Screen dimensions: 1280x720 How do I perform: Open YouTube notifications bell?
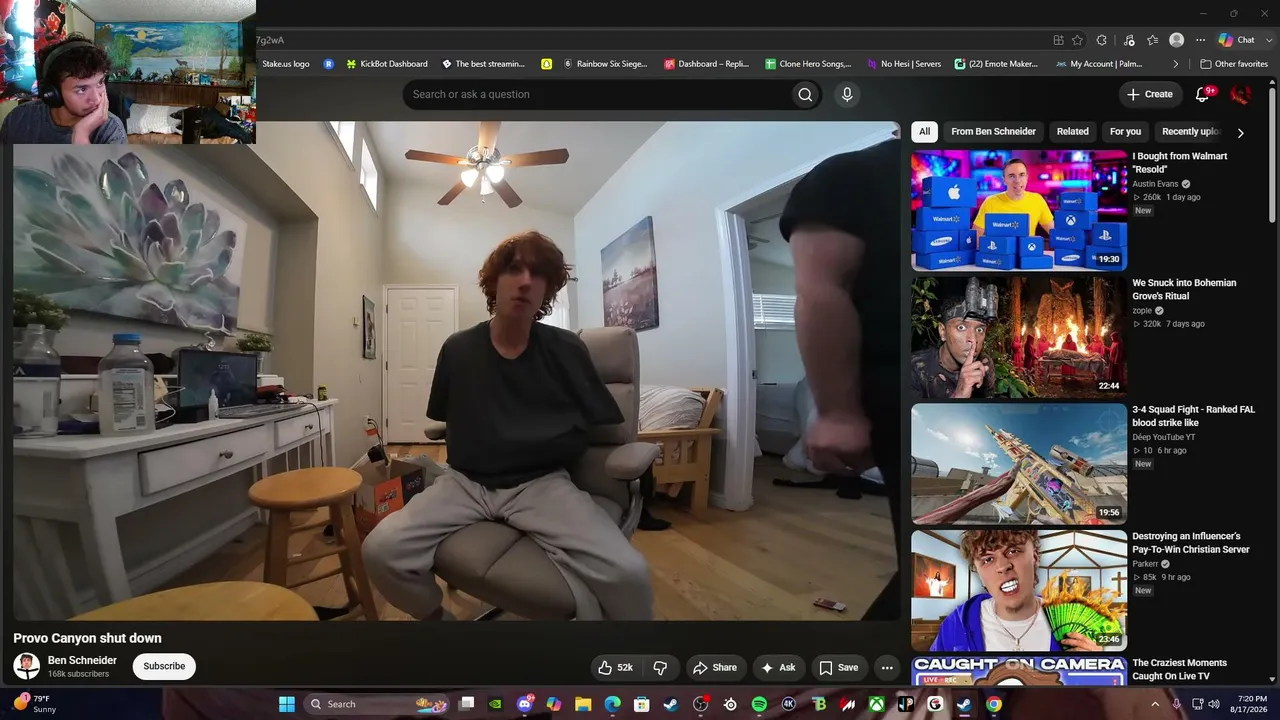1203,94
